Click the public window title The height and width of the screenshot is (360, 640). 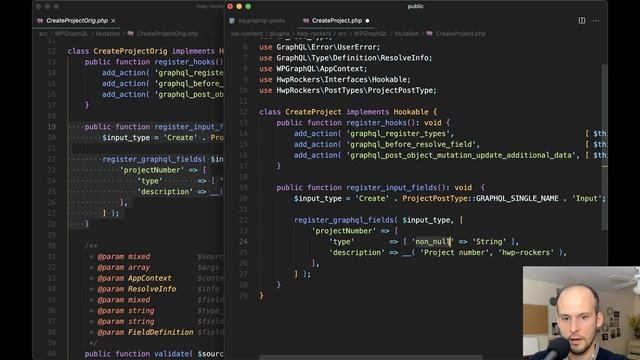coord(416,6)
